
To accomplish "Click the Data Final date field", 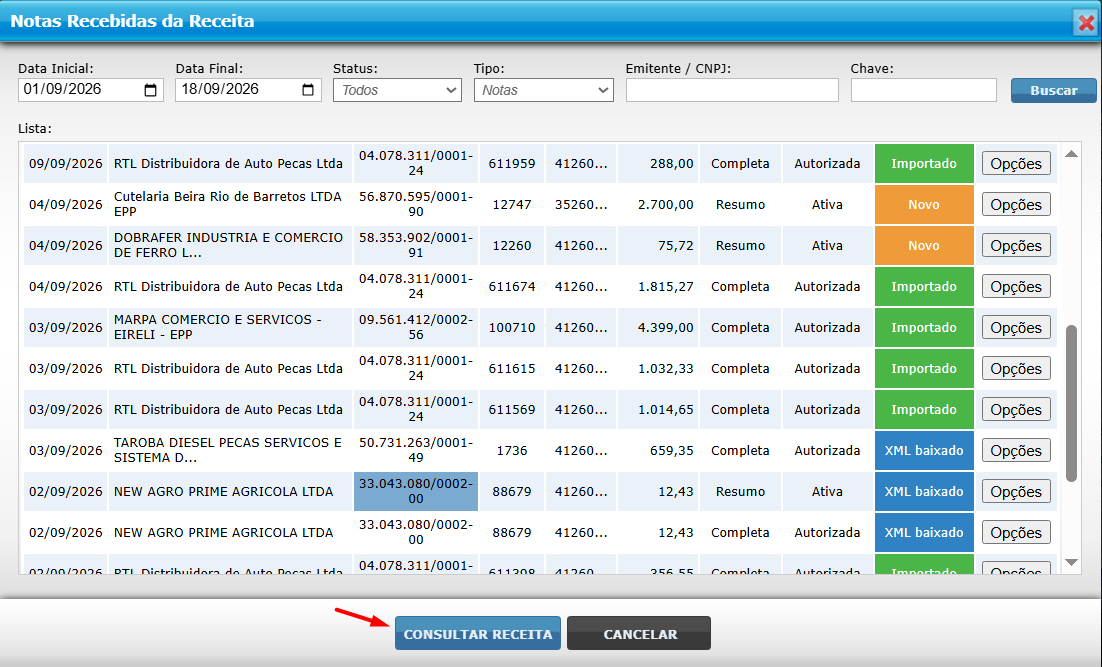I will pyautogui.click(x=248, y=90).
